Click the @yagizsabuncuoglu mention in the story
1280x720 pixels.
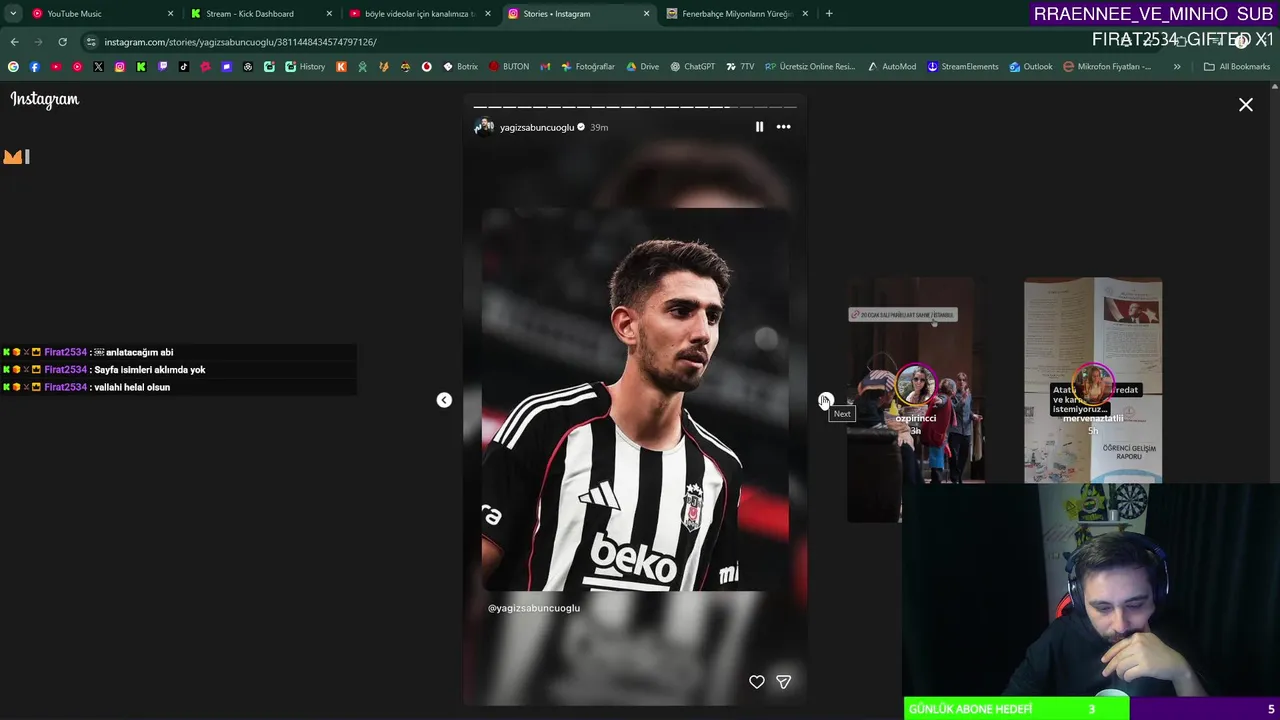point(534,608)
